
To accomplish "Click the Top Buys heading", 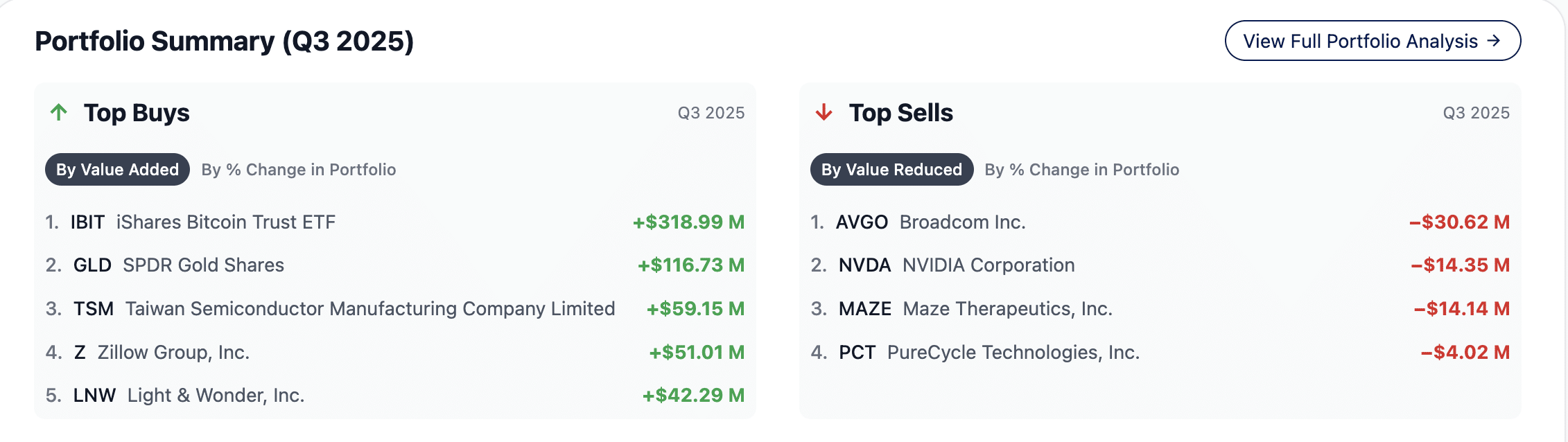I will point(137,113).
